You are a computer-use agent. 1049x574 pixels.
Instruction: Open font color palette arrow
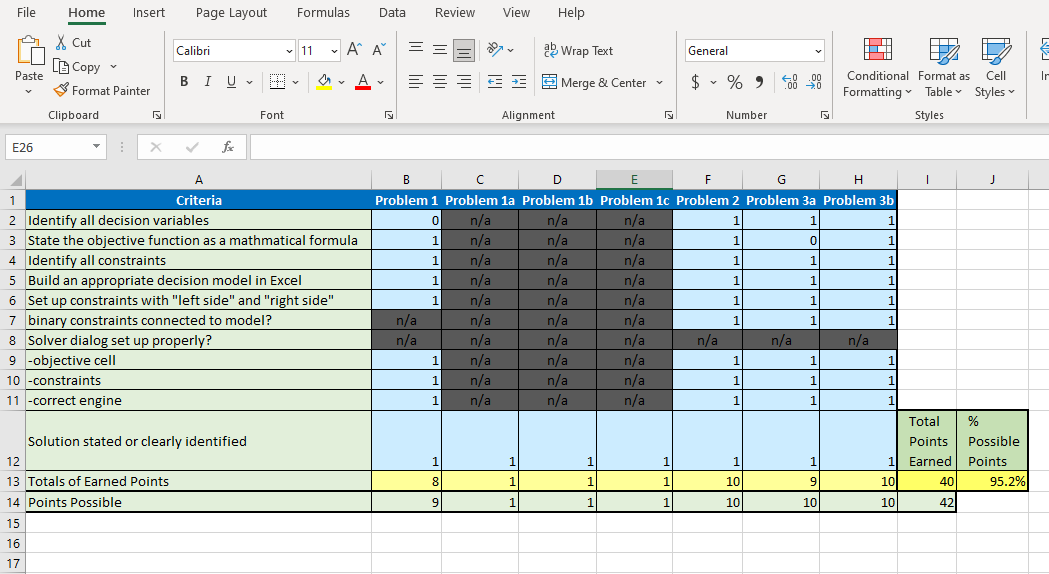(381, 82)
